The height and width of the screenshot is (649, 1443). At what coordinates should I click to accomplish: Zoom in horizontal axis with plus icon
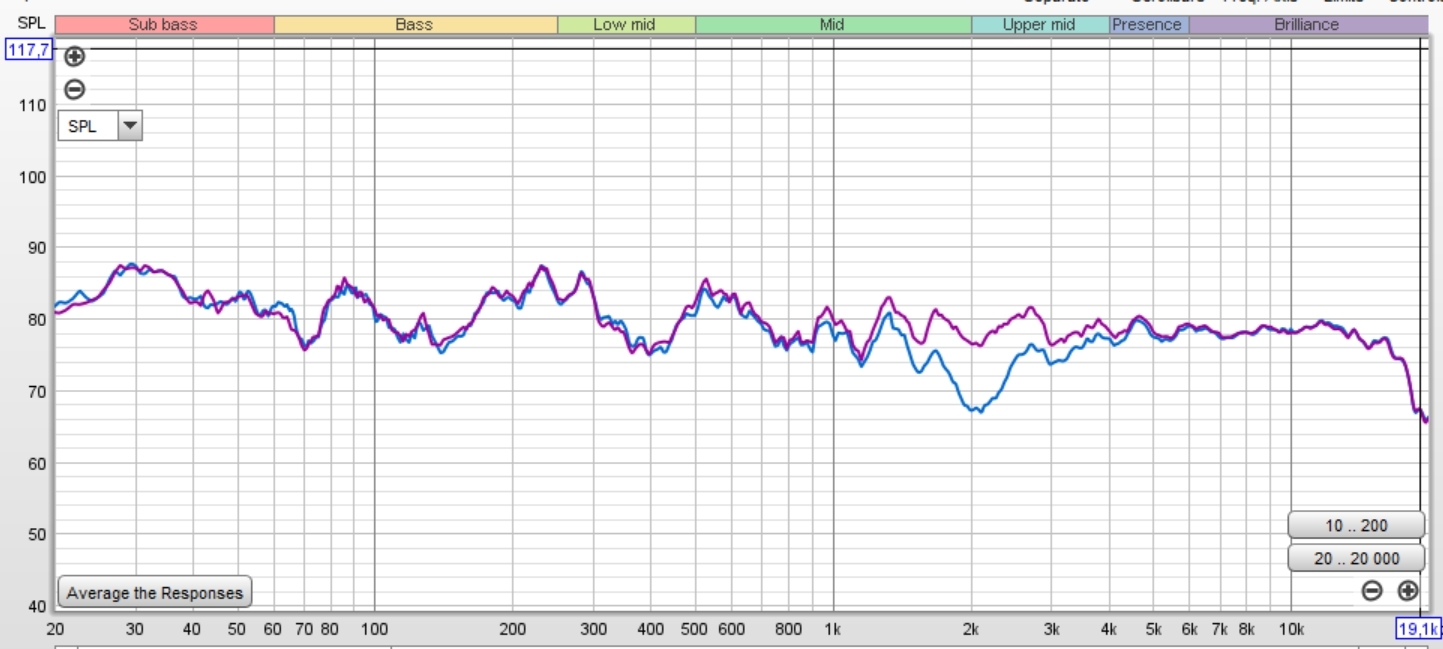[1408, 591]
